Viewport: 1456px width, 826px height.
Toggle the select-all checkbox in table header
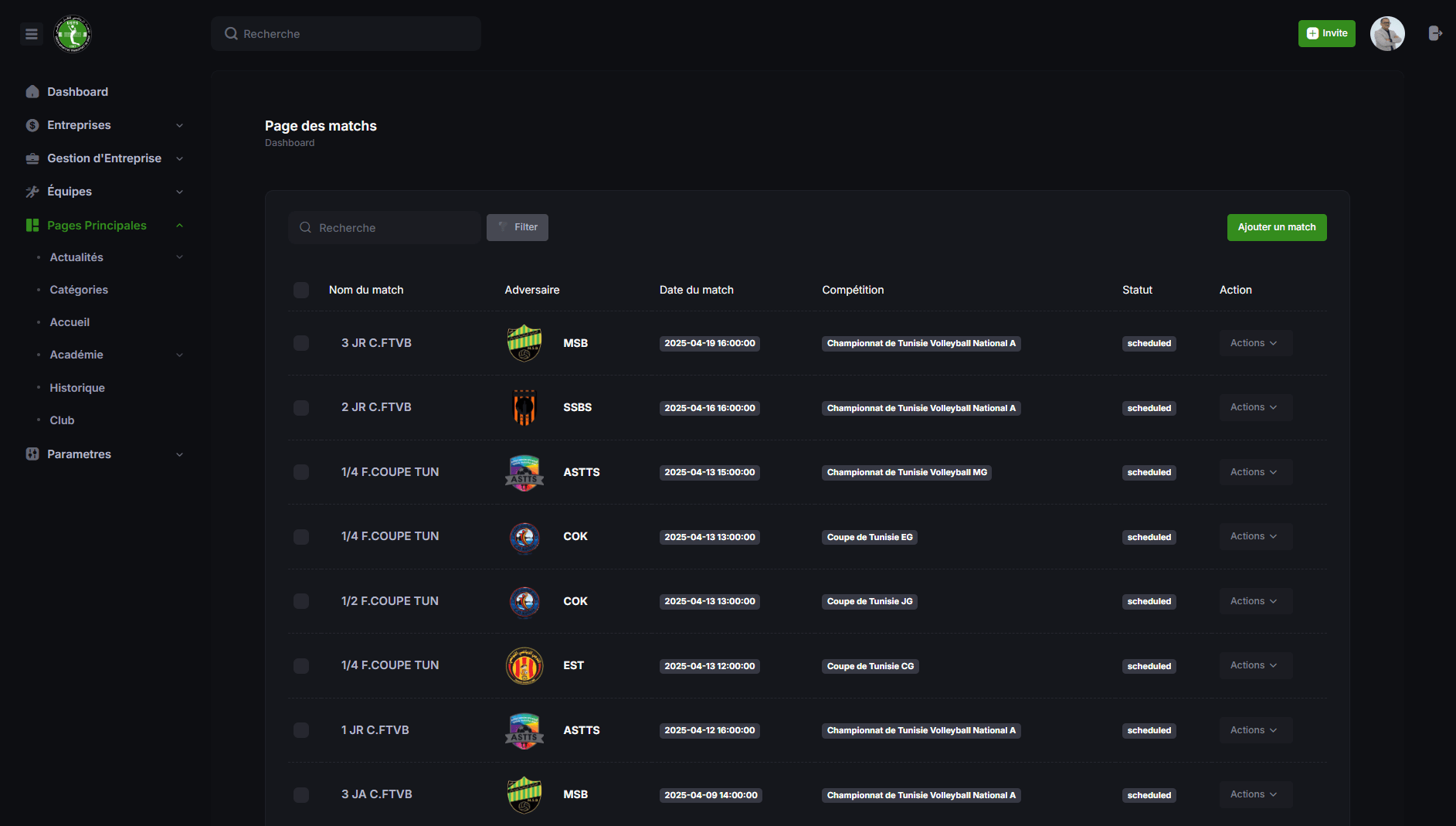click(301, 290)
